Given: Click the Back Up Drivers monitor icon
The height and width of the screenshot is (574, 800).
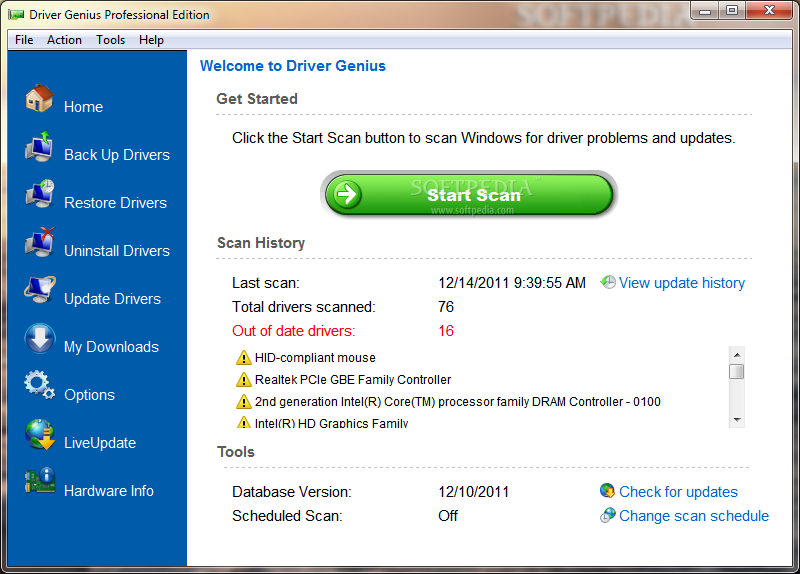Looking at the screenshot, I should [x=39, y=146].
